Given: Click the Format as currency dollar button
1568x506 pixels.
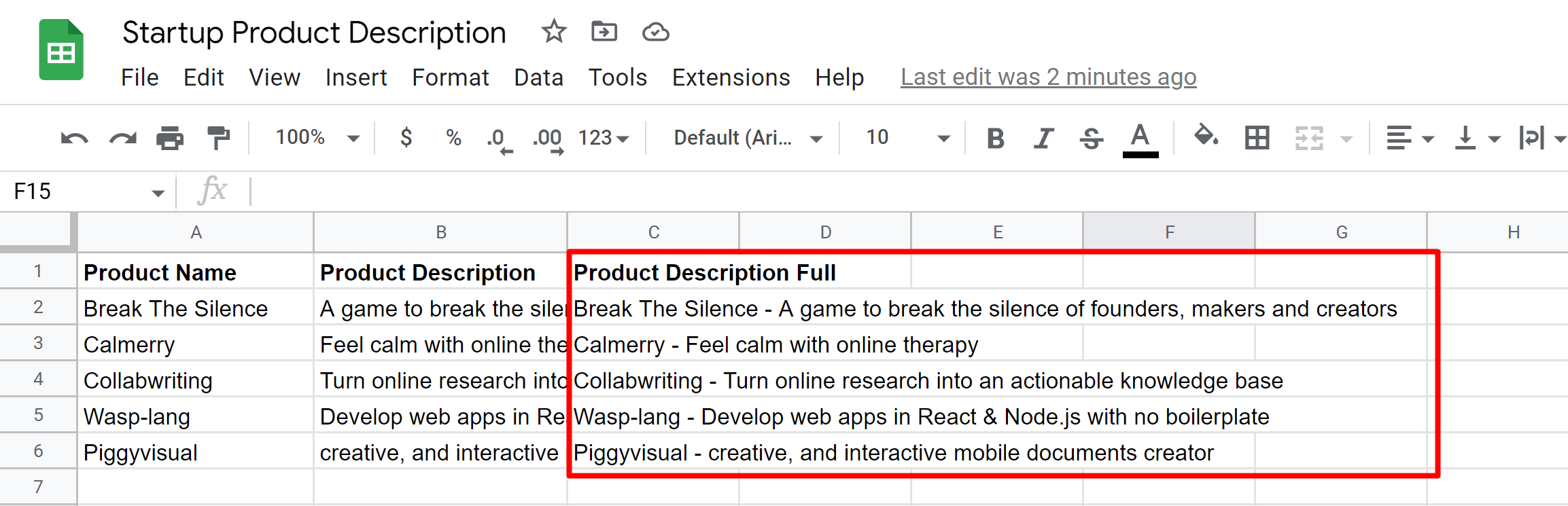Looking at the screenshot, I should 406,138.
